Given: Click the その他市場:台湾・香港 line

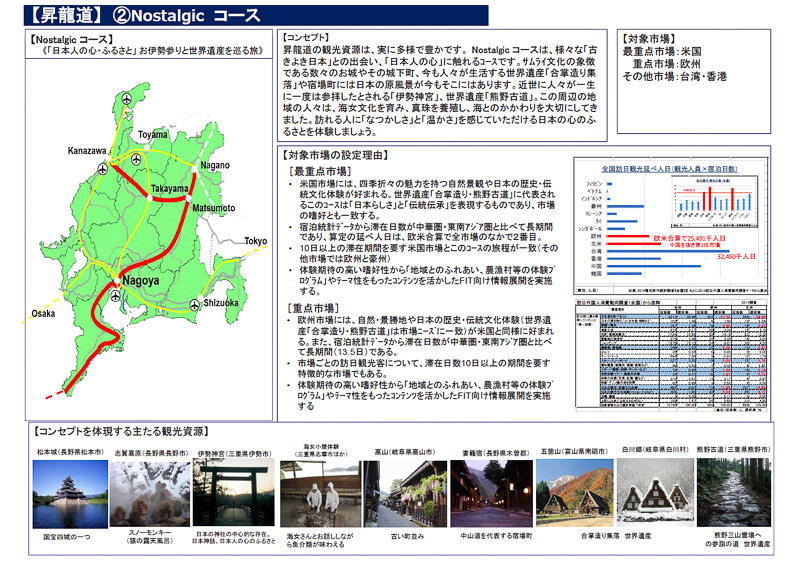Looking at the screenshot, I should 674,77.
